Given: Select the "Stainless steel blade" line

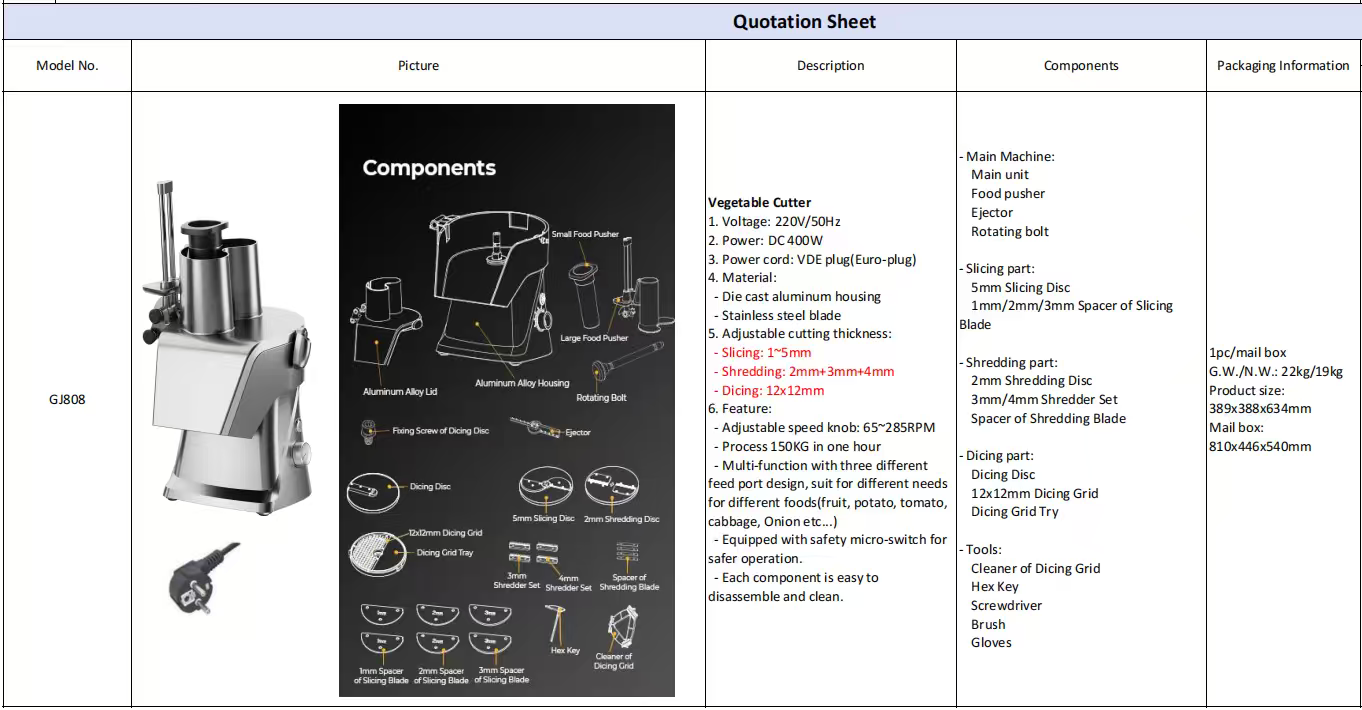Looking at the screenshot, I should pos(782,315).
